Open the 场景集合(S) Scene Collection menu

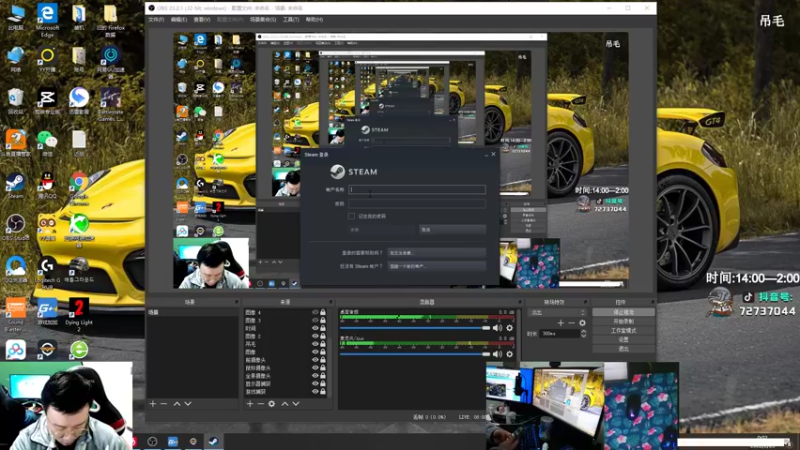pyautogui.click(x=263, y=19)
